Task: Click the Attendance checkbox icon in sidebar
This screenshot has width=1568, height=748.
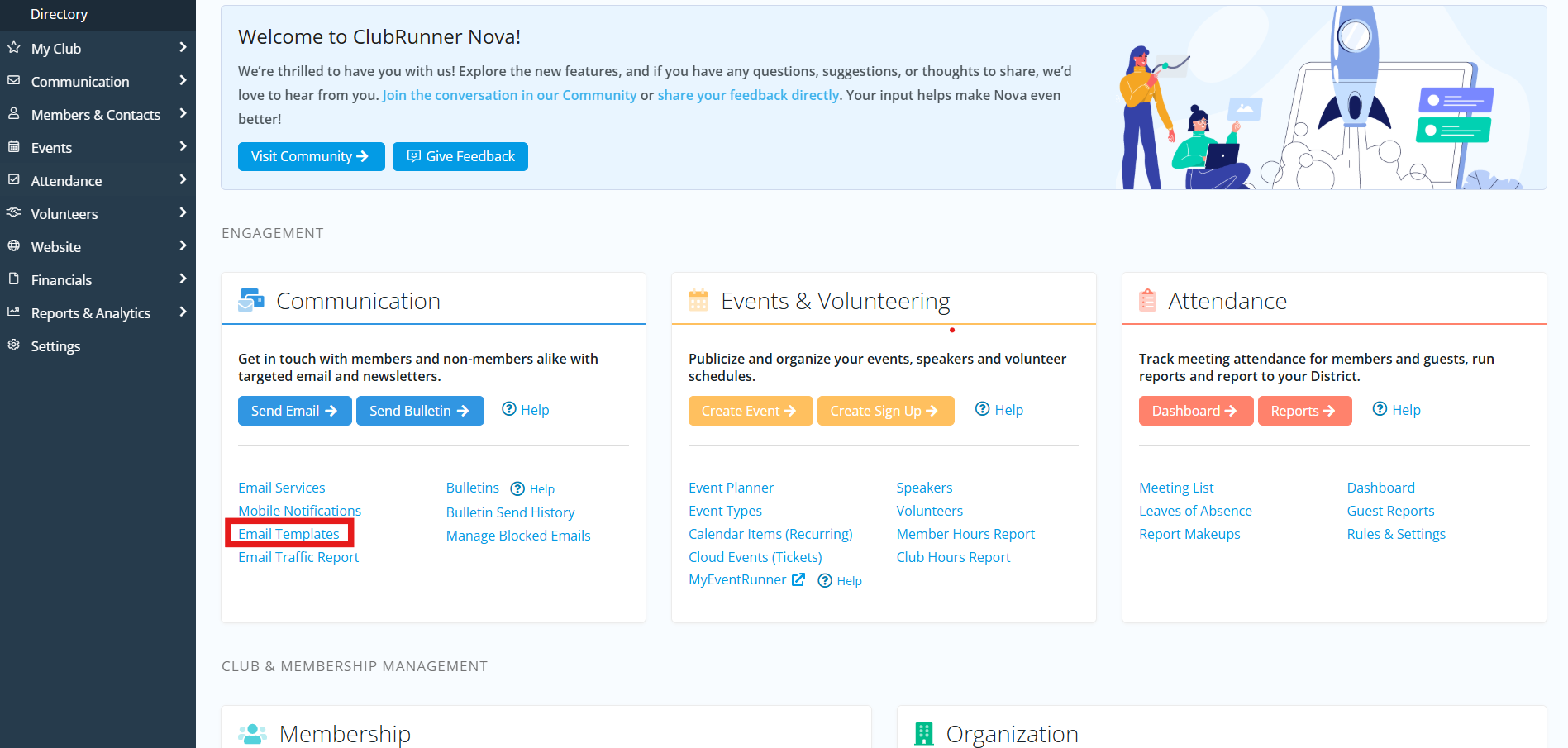Action: point(14,180)
